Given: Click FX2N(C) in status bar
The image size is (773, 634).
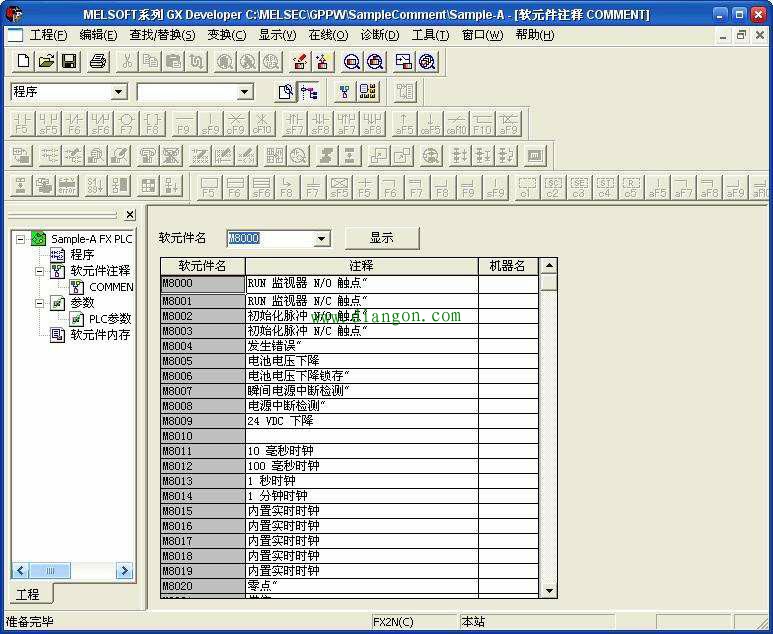Looking at the screenshot, I should tap(393, 622).
